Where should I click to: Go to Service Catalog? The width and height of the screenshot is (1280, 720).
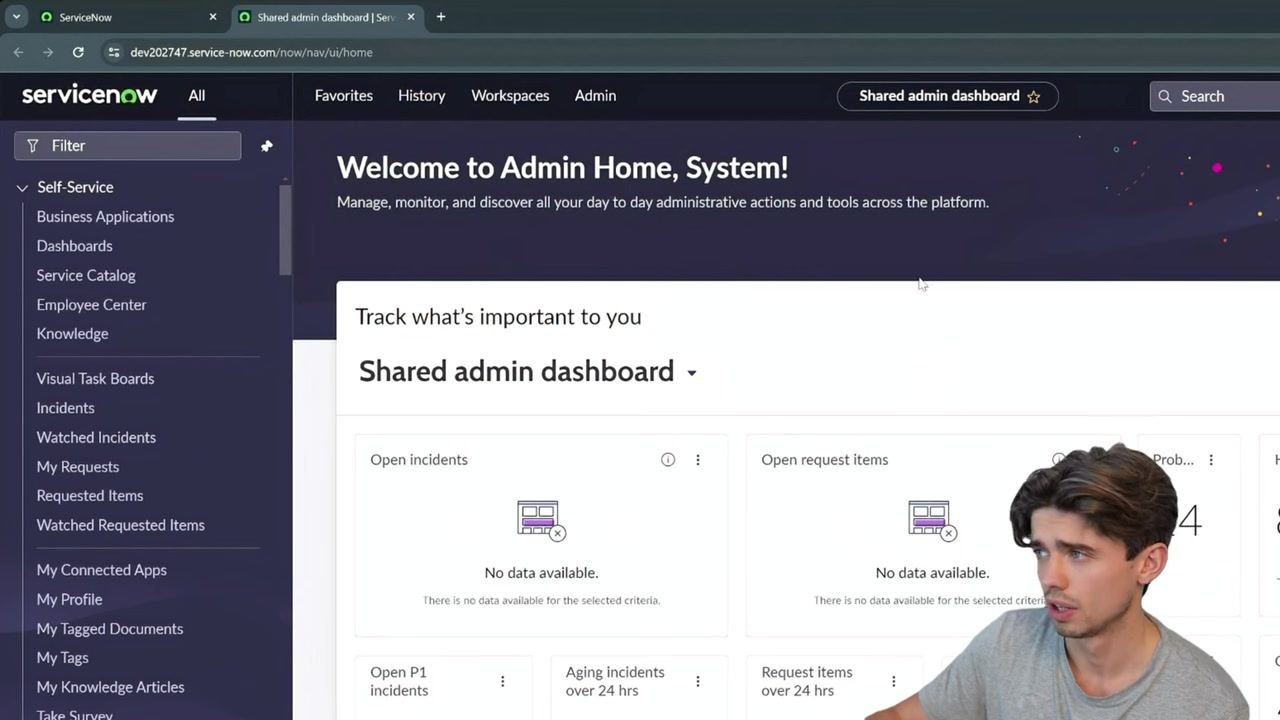coord(86,275)
